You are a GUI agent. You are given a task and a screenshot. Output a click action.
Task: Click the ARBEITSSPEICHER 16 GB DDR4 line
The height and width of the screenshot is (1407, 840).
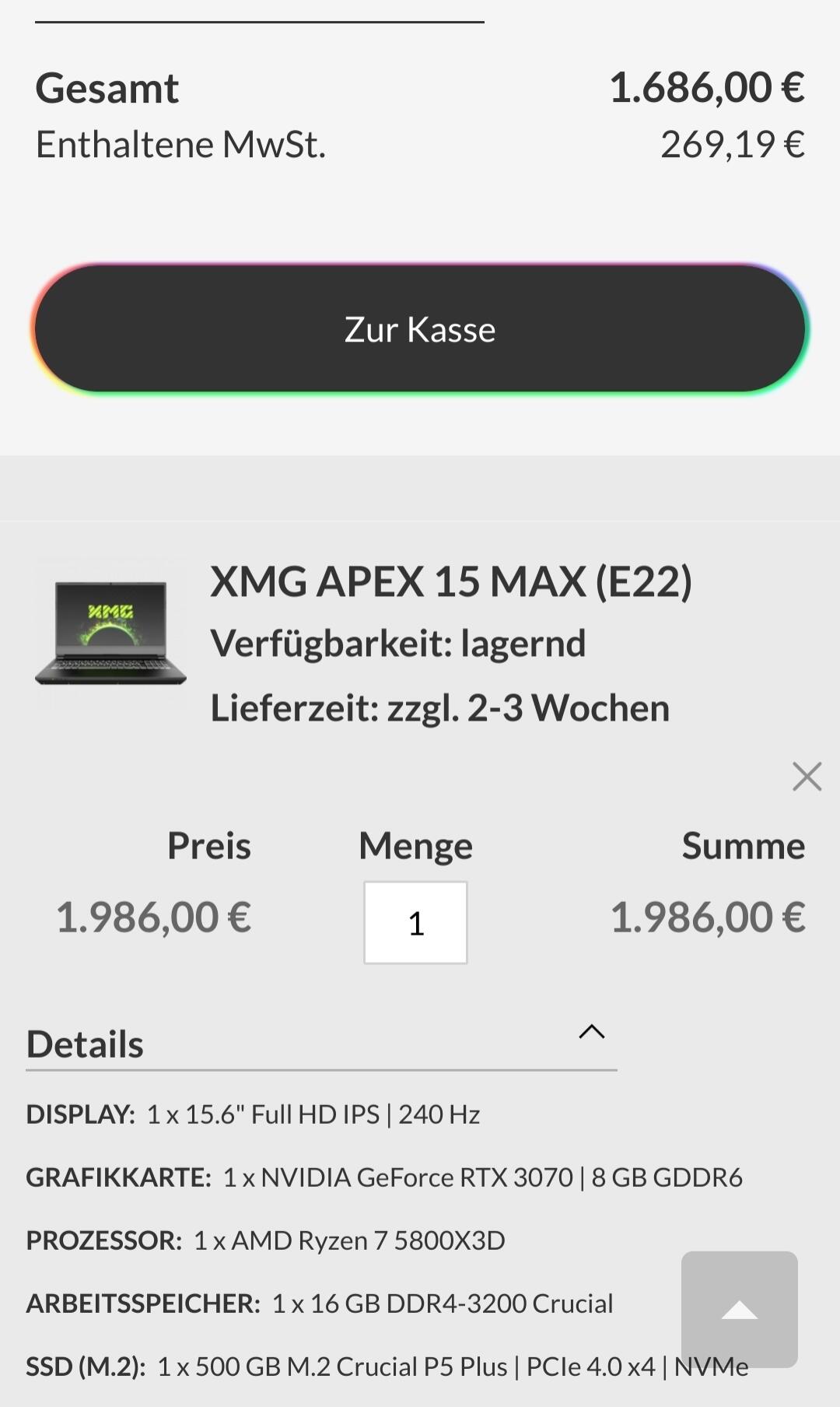coord(320,1303)
